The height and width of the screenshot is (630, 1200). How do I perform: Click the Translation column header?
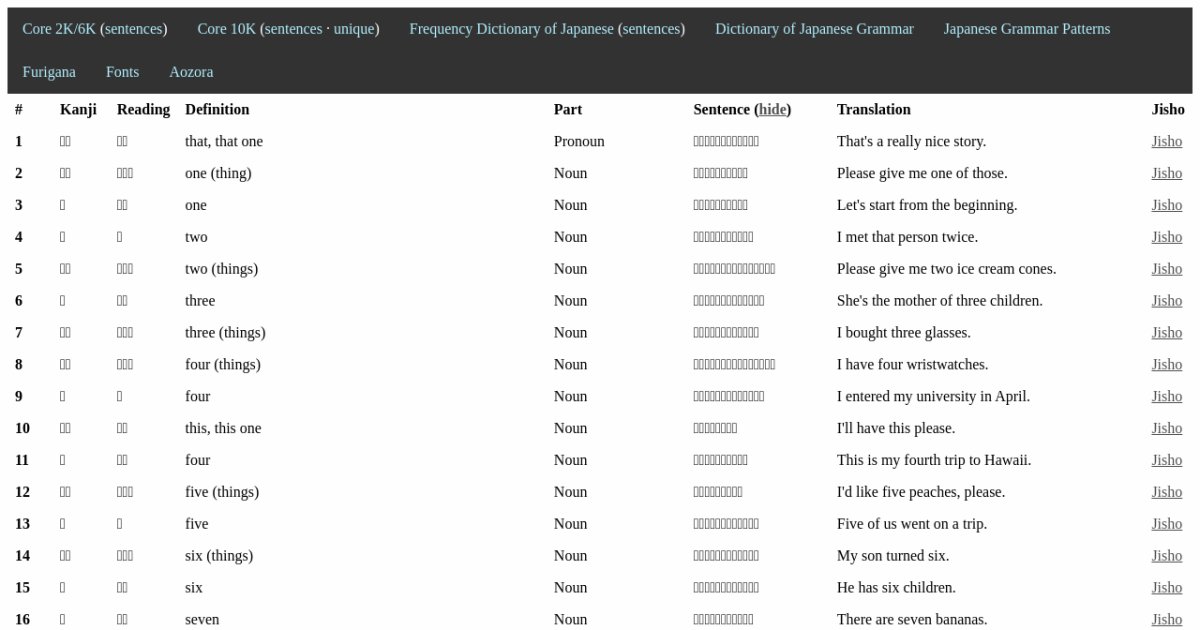coord(873,109)
